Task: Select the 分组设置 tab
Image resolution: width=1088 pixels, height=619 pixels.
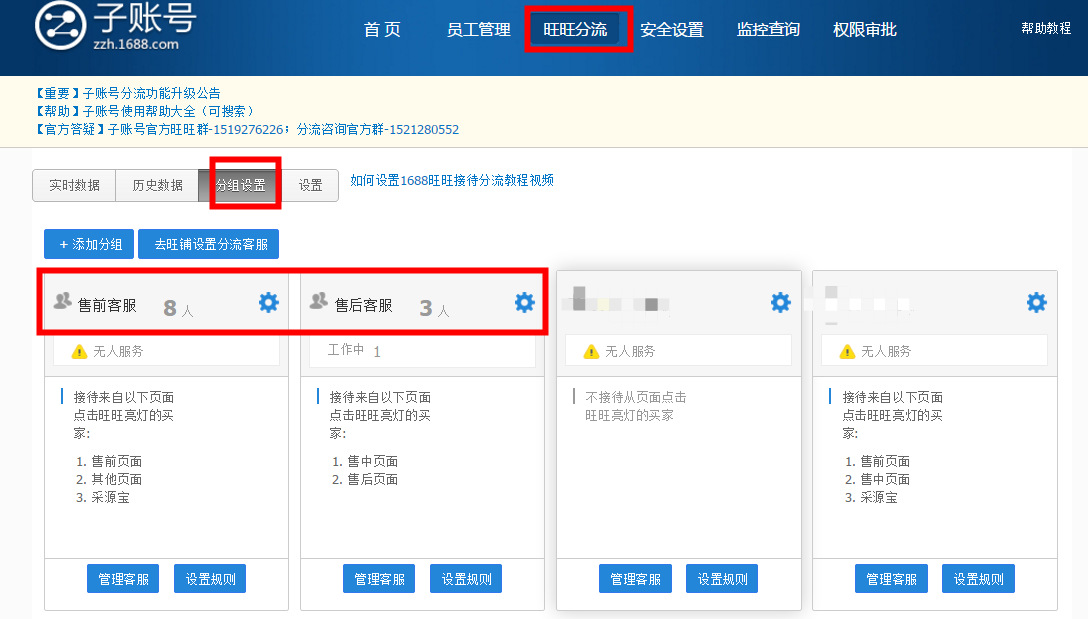Action: [x=240, y=186]
